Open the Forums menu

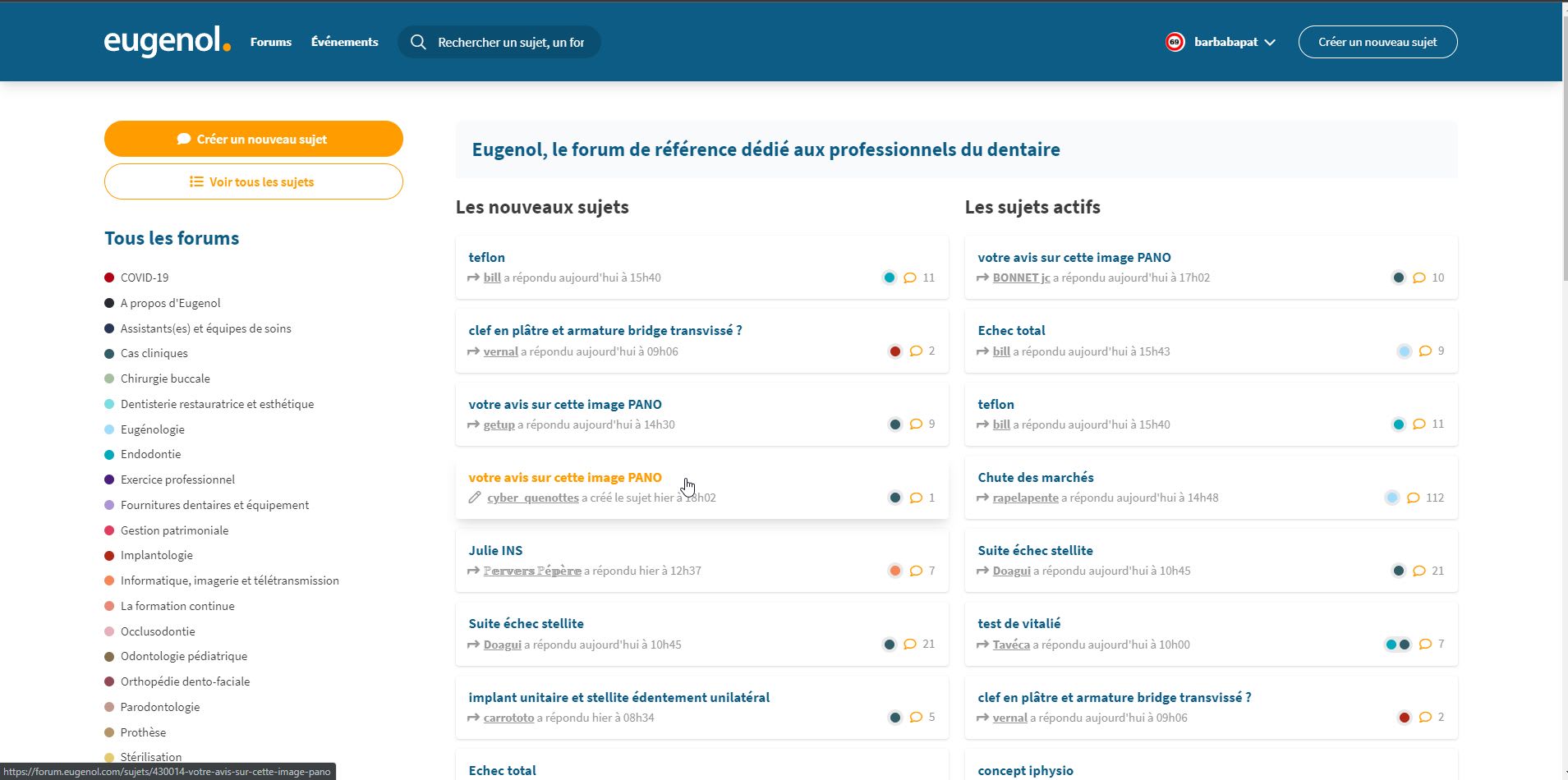click(x=270, y=42)
